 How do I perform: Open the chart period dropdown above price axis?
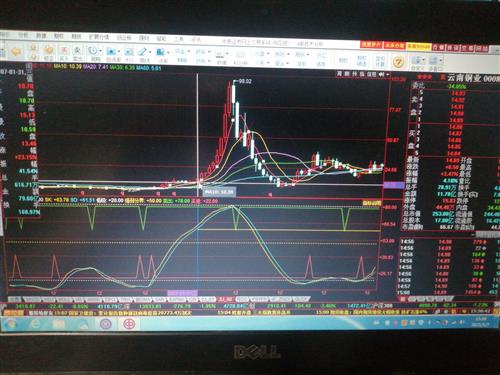click(x=388, y=74)
